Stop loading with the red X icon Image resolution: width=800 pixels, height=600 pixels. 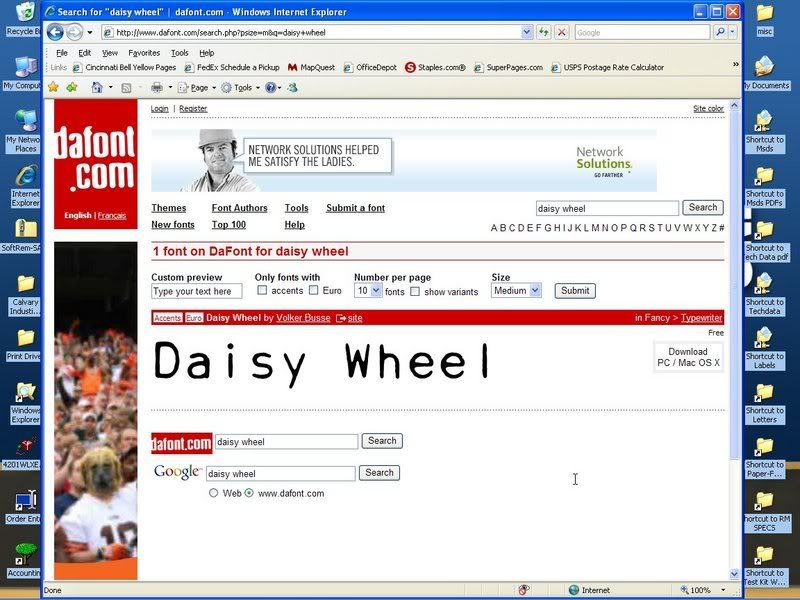click(x=562, y=32)
